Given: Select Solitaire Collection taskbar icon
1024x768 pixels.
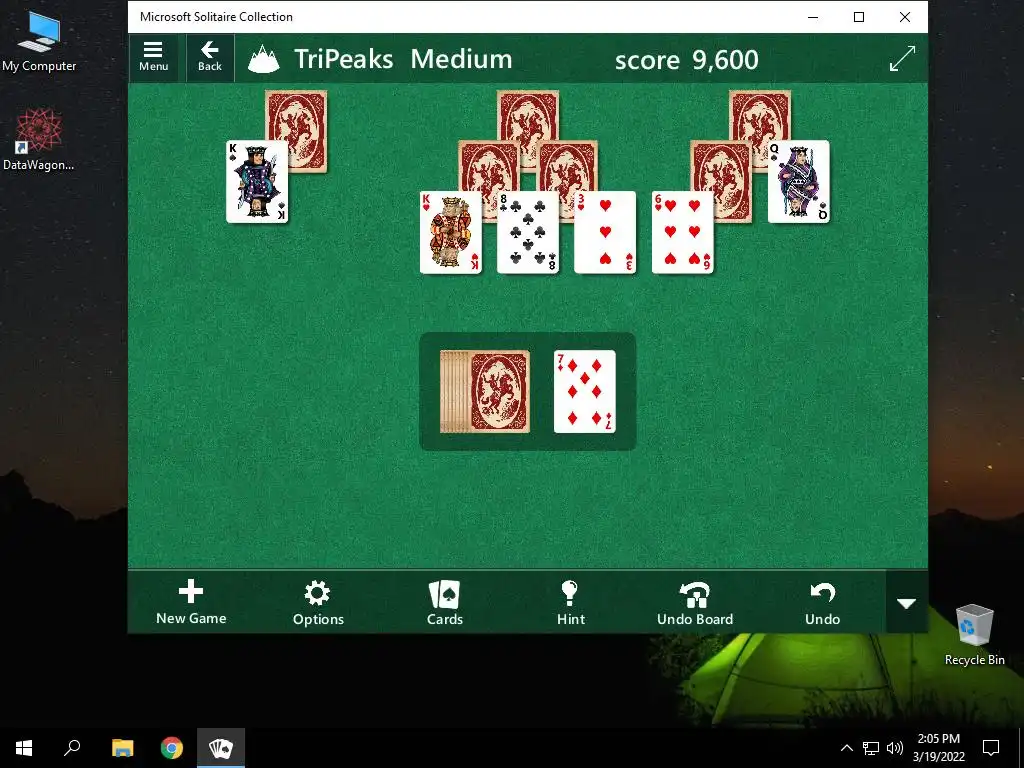Looking at the screenshot, I should (221, 748).
